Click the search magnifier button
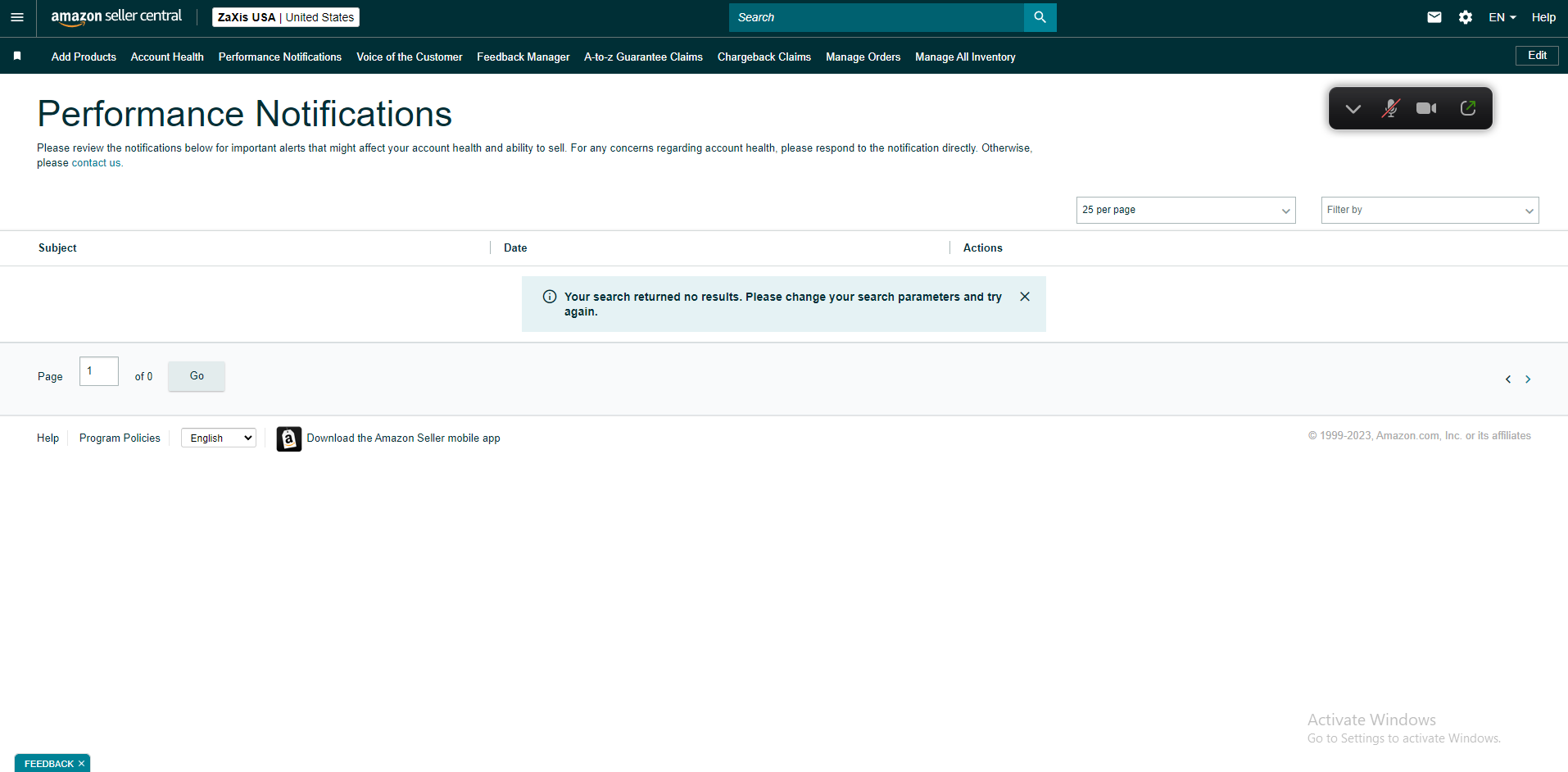 1040,17
